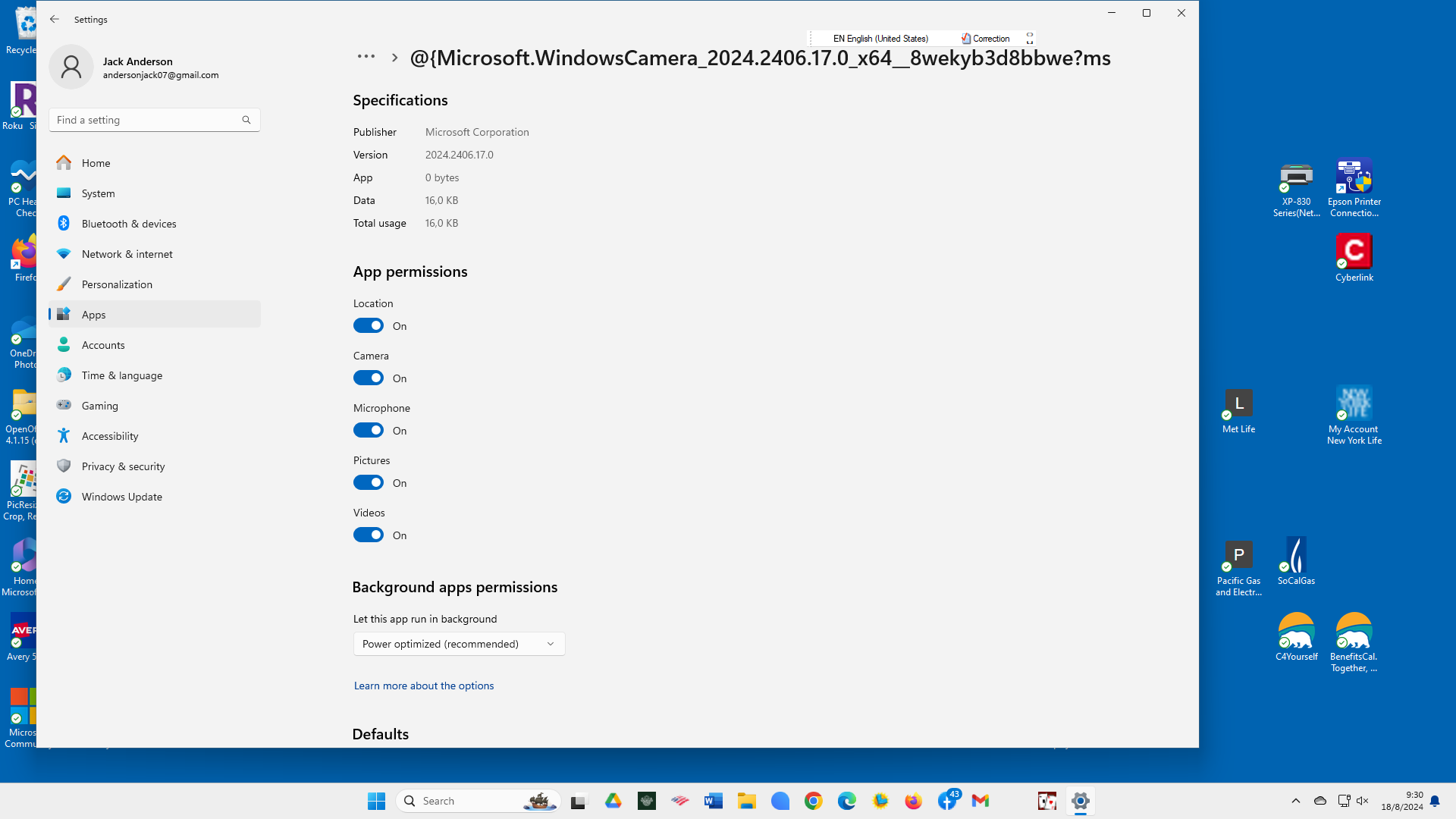This screenshot has height=819, width=1456.
Task: Show hidden system tray icons
Action: pyautogui.click(x=1296, y=801)
